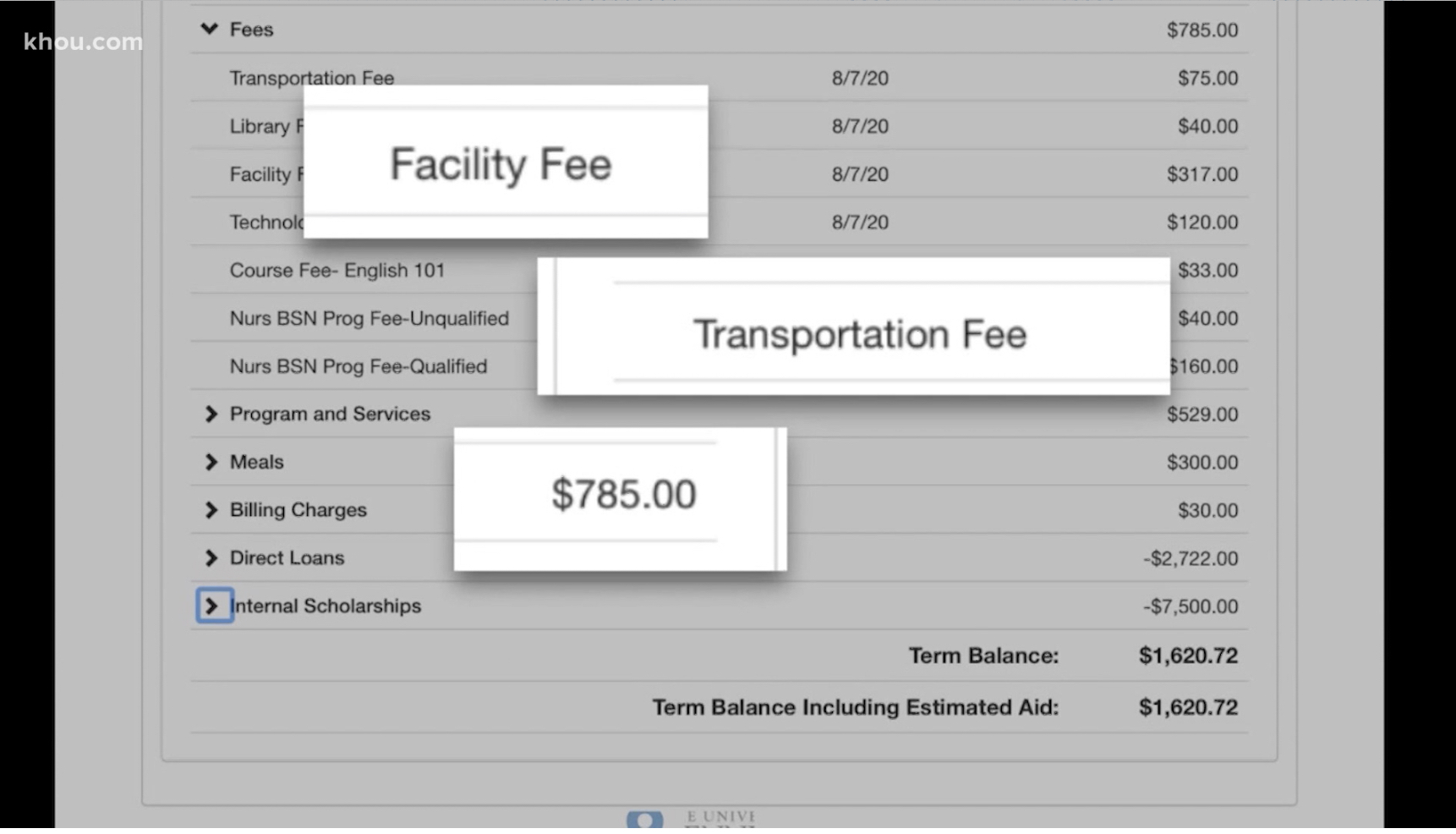The height and width of the screenshot is (834, 1456).
Task: Click the Internal Scholarships label
Action: [x=326, y=606]
